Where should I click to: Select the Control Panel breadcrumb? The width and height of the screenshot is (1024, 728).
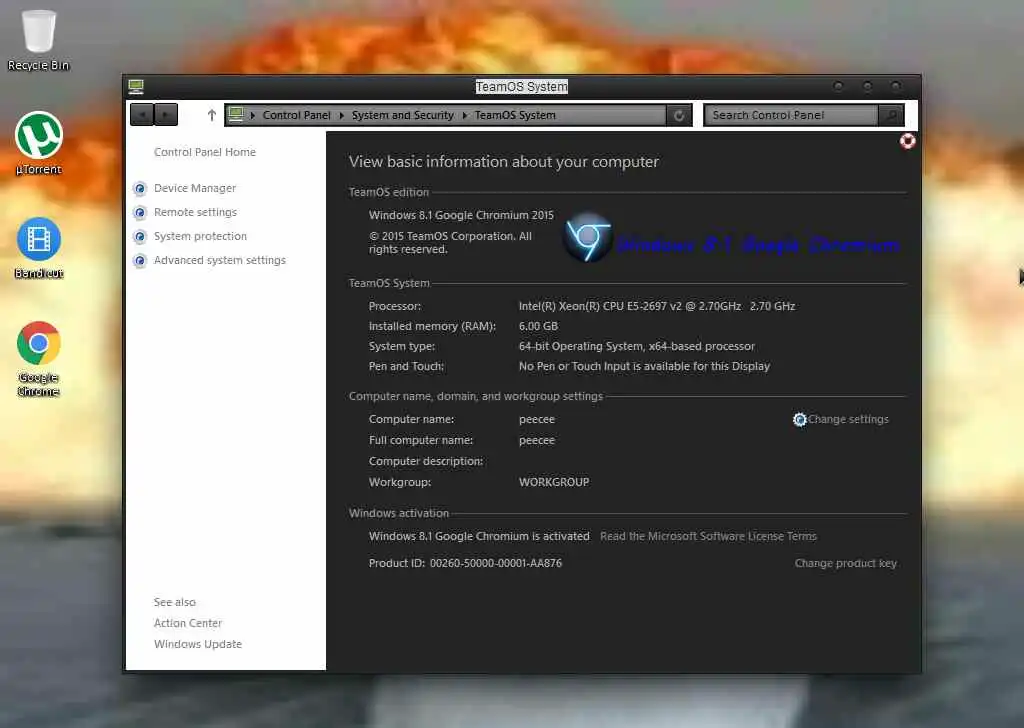pos(296,115)
